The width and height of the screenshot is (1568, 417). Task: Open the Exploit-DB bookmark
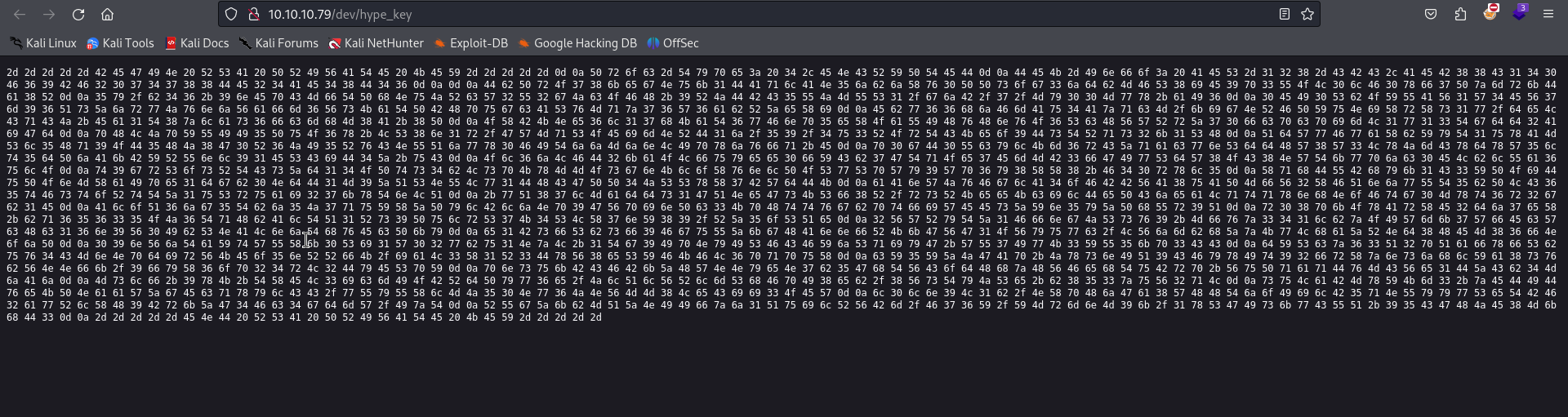click(470, 43)
